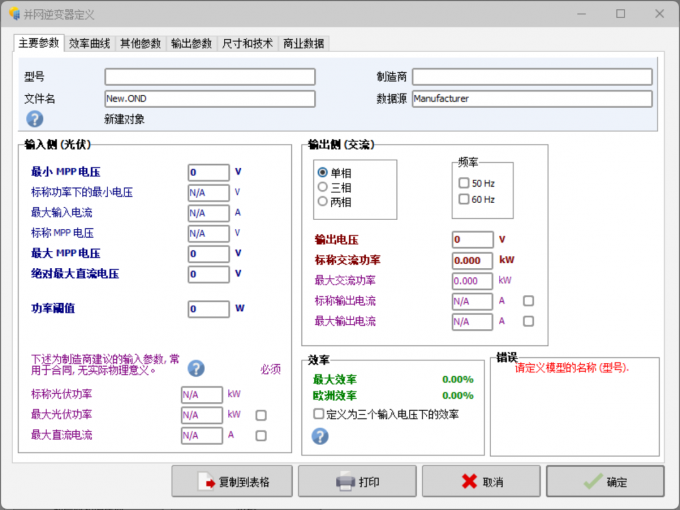Viewport: 680px width, 510px height.
Task: Open help icon beside manufacturer input parameters note
Action: click(196, 369)
